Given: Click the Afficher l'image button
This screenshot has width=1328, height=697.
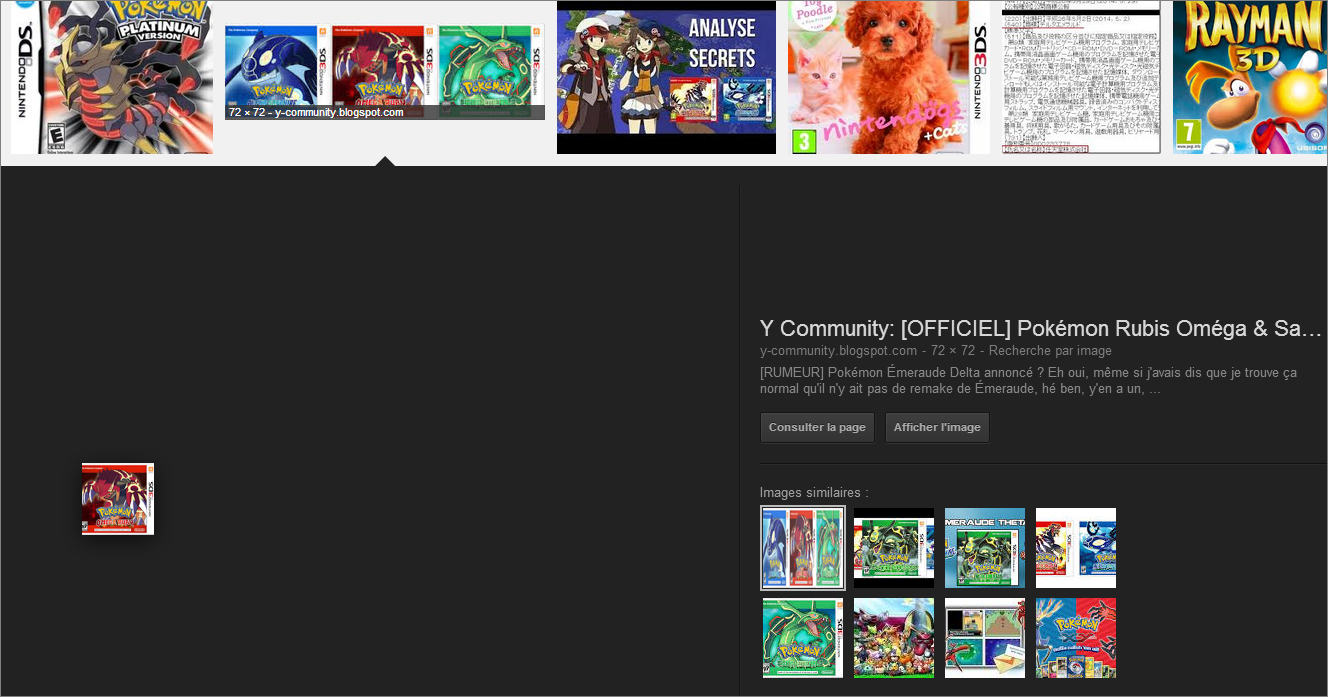Looking at the screenshot, I should coord(937,427).
